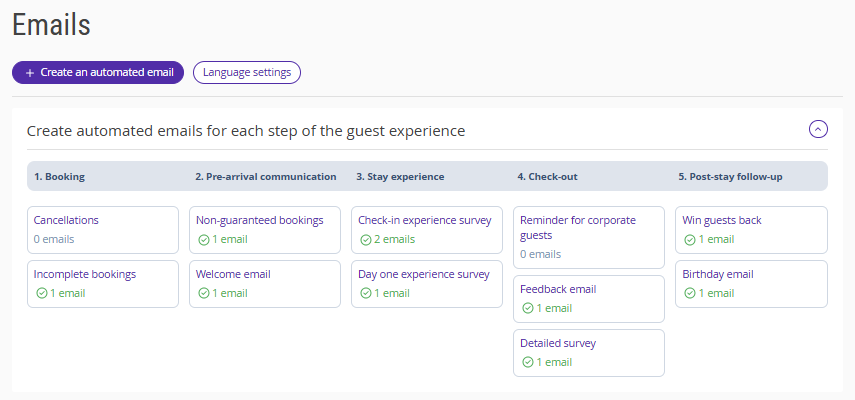Click checkmark icon under Check-in experience survey
Viewport: 855px width, 400px height.
(x=366, y=240)
